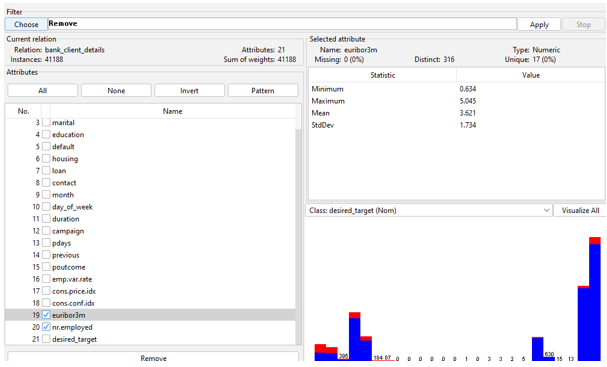The height and width of the screenshot is (367, 607).
Task: Select the nr.employed row name
Action: (72, 327)
